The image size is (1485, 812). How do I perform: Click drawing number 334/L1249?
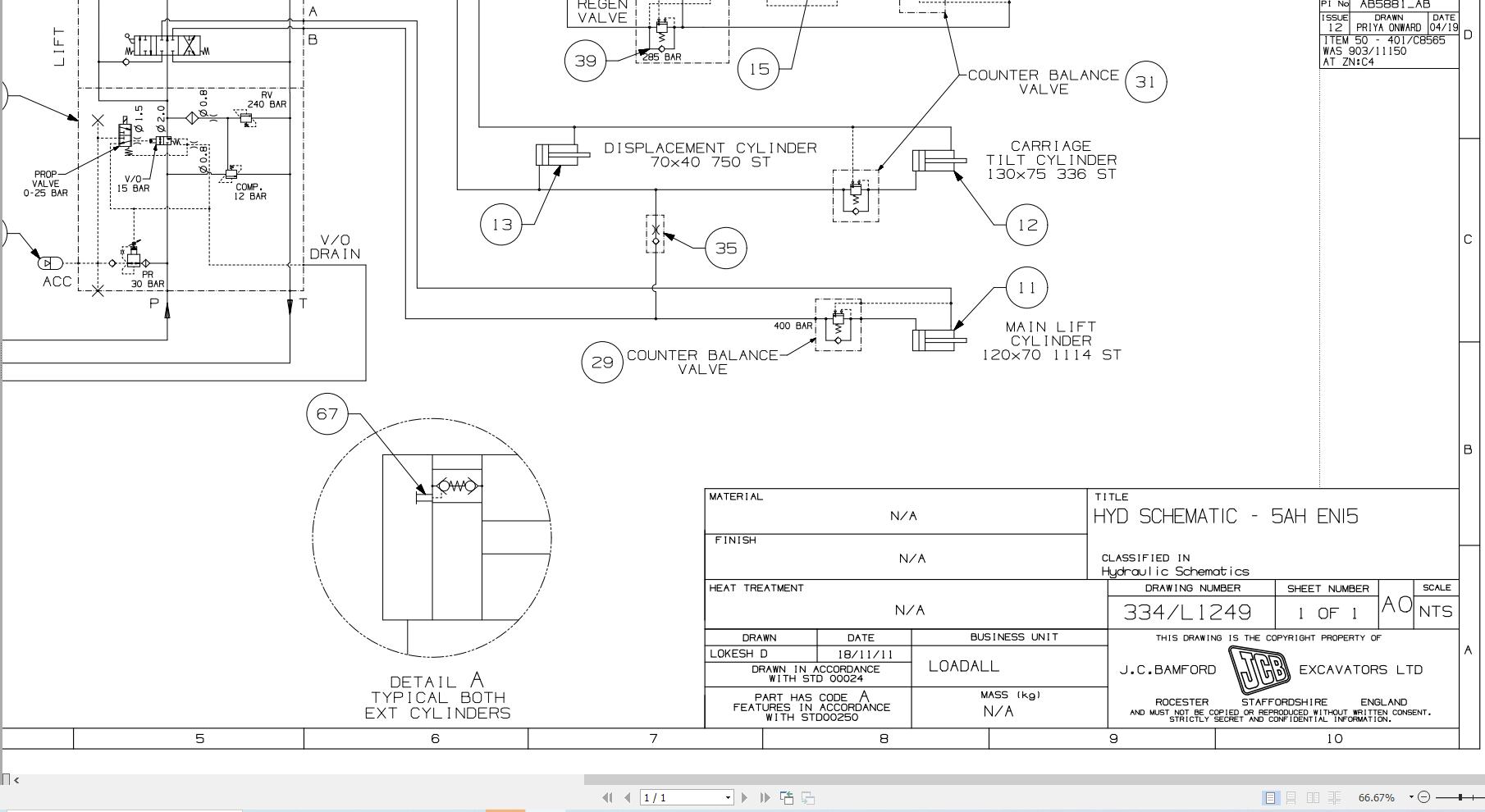pos(1187,613)
